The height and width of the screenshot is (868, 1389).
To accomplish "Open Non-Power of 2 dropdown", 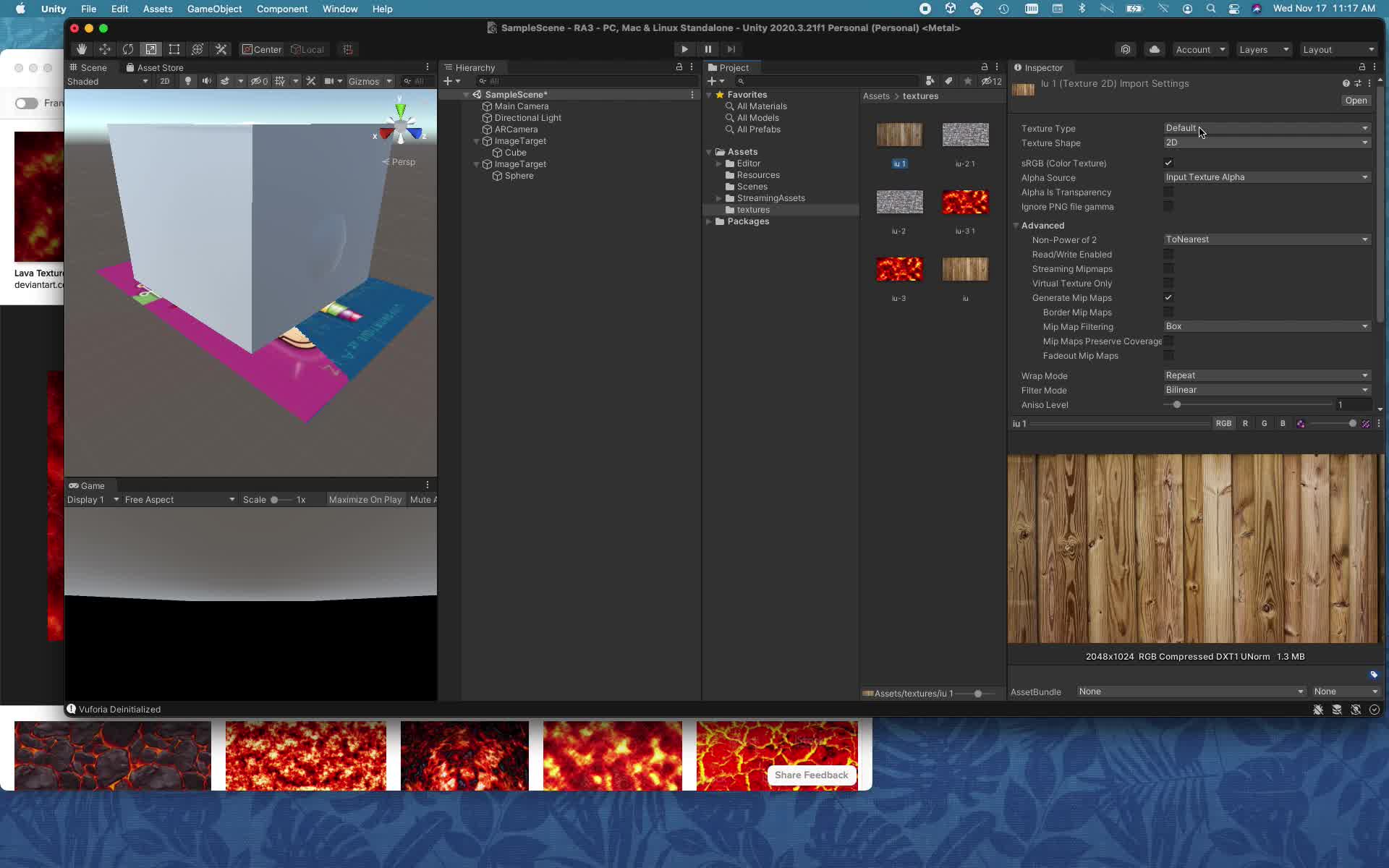I will click(1267, 239).
